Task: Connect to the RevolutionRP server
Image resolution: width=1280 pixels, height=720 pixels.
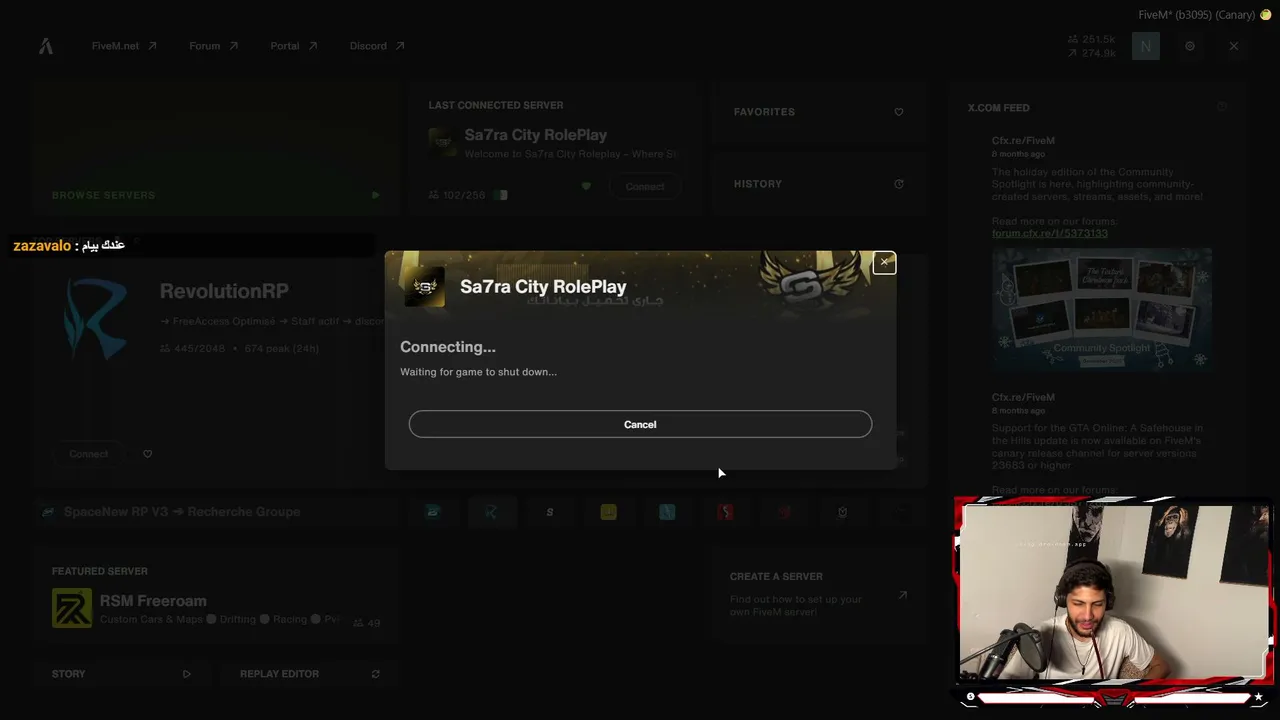Action: pos(89,454)
